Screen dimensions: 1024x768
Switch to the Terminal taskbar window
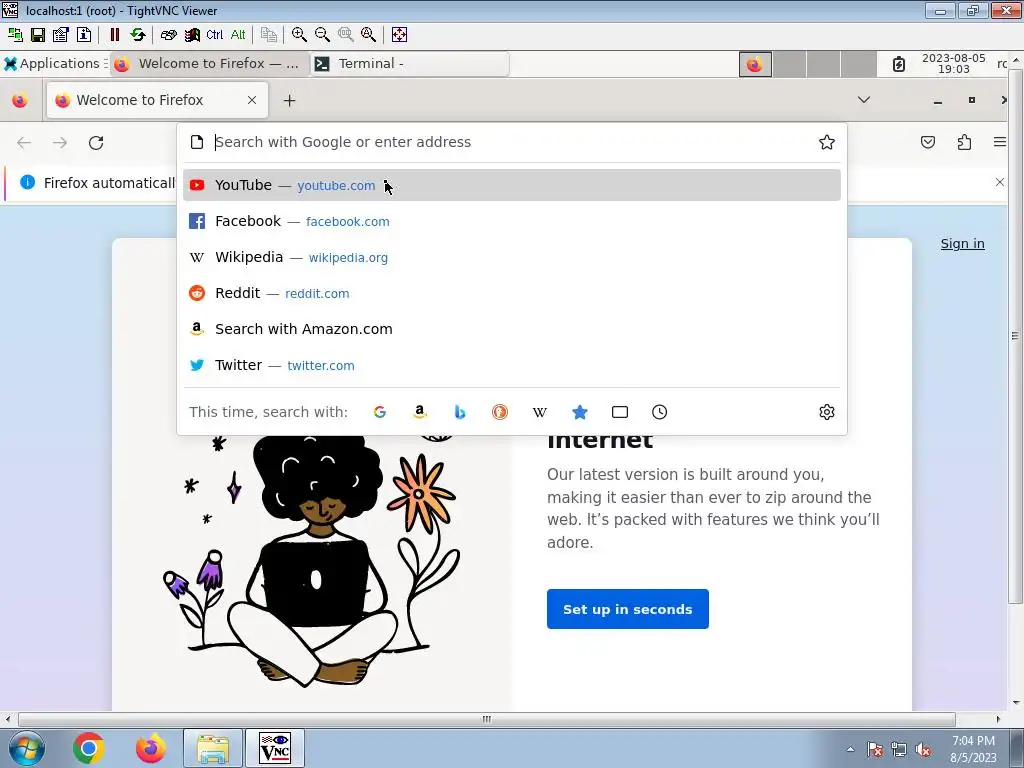[409, 63]
